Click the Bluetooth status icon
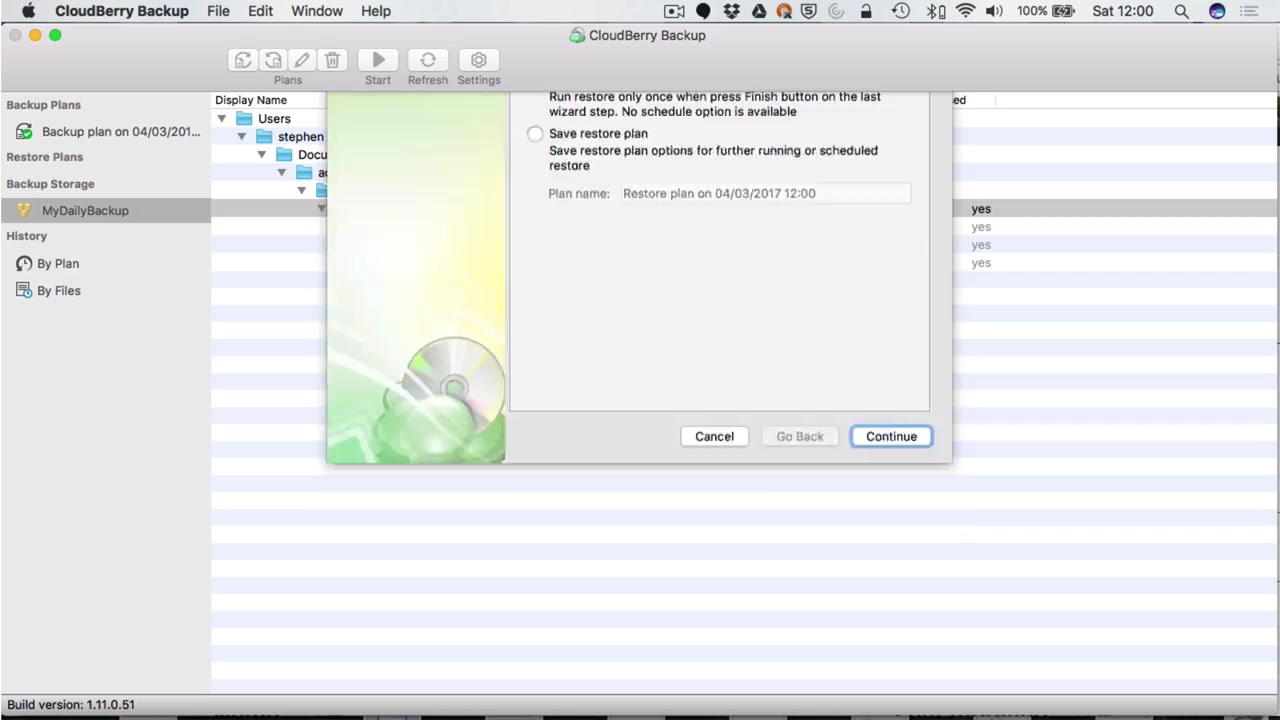Image resolution: width=1280 pixels, height=720 pixels. [x=935, y=11]
